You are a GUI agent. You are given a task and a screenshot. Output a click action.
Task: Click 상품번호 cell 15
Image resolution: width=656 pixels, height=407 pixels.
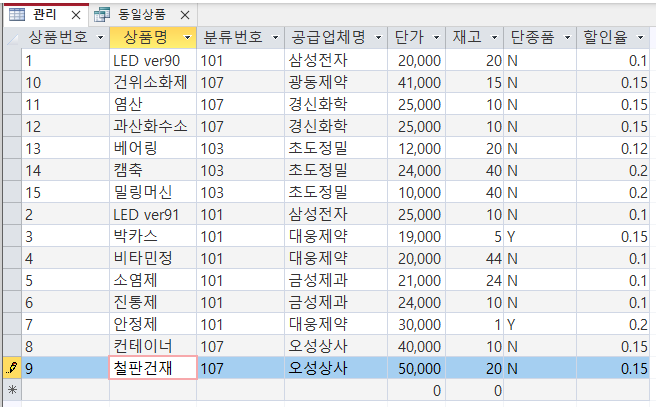[65, 192]
